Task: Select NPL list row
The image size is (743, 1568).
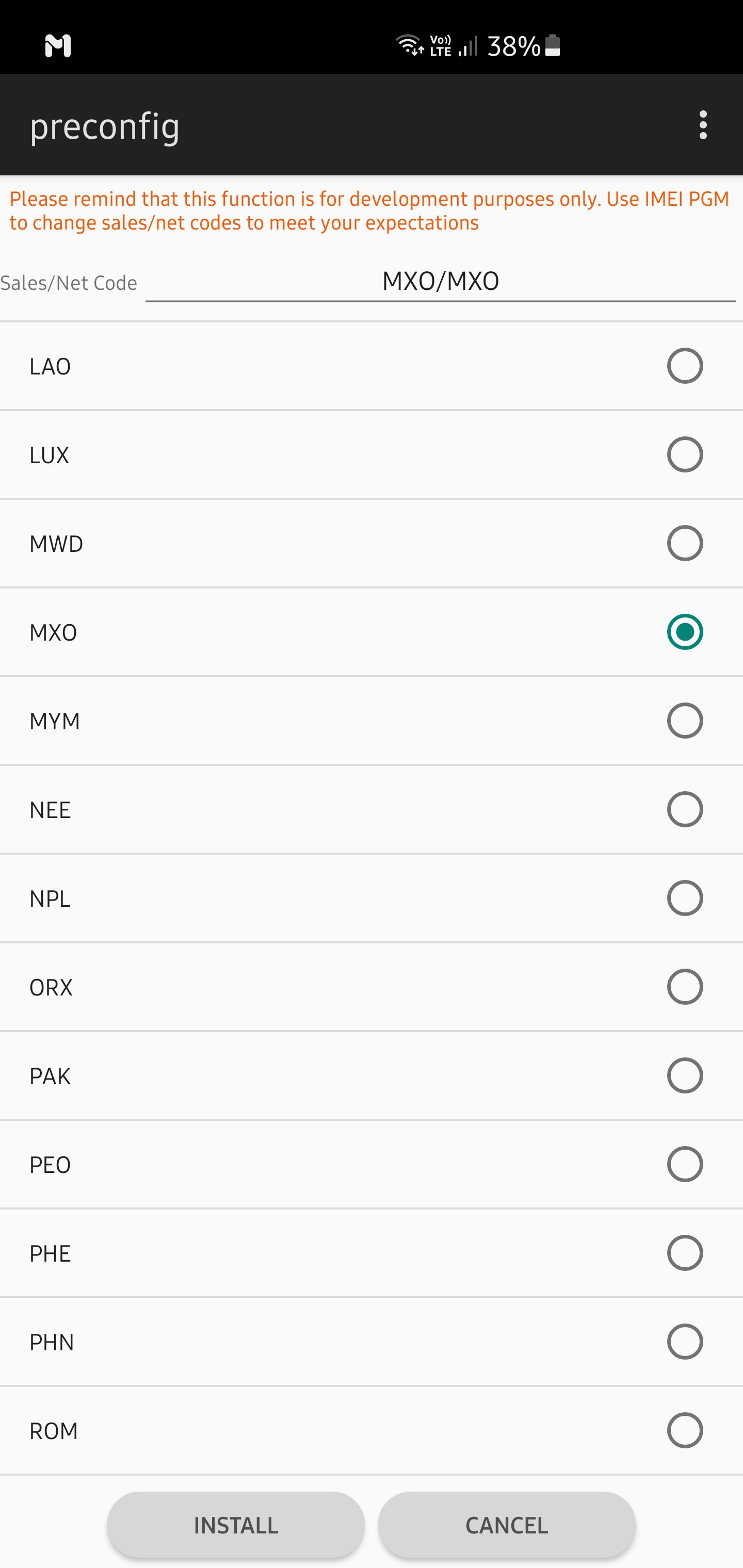Action: coord(372,899)
